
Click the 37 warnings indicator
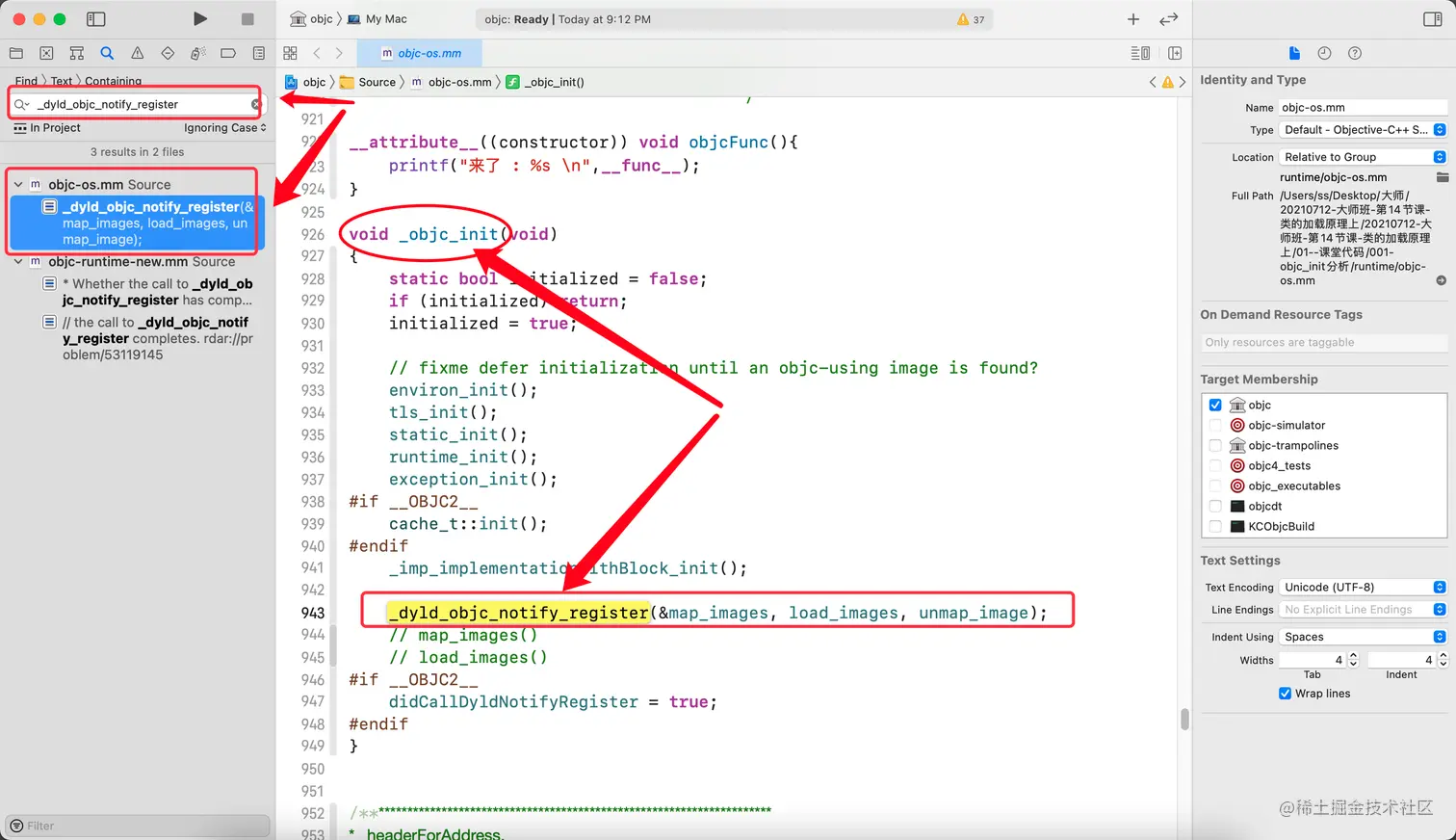[x=971, y=19]
